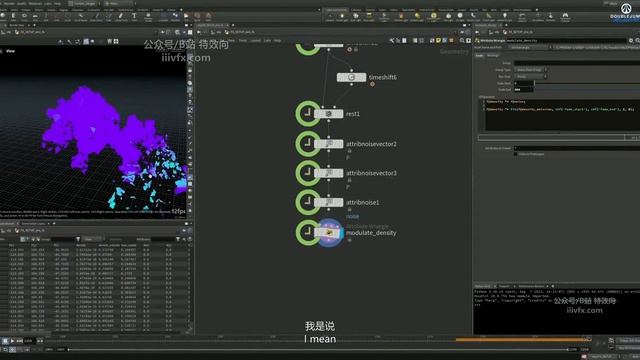Image resolution: width=640 pixels, height=360 pixels.
Task: Select the attribnoisevector2 node
Action: pyautogui.click(x=329, y=144)
